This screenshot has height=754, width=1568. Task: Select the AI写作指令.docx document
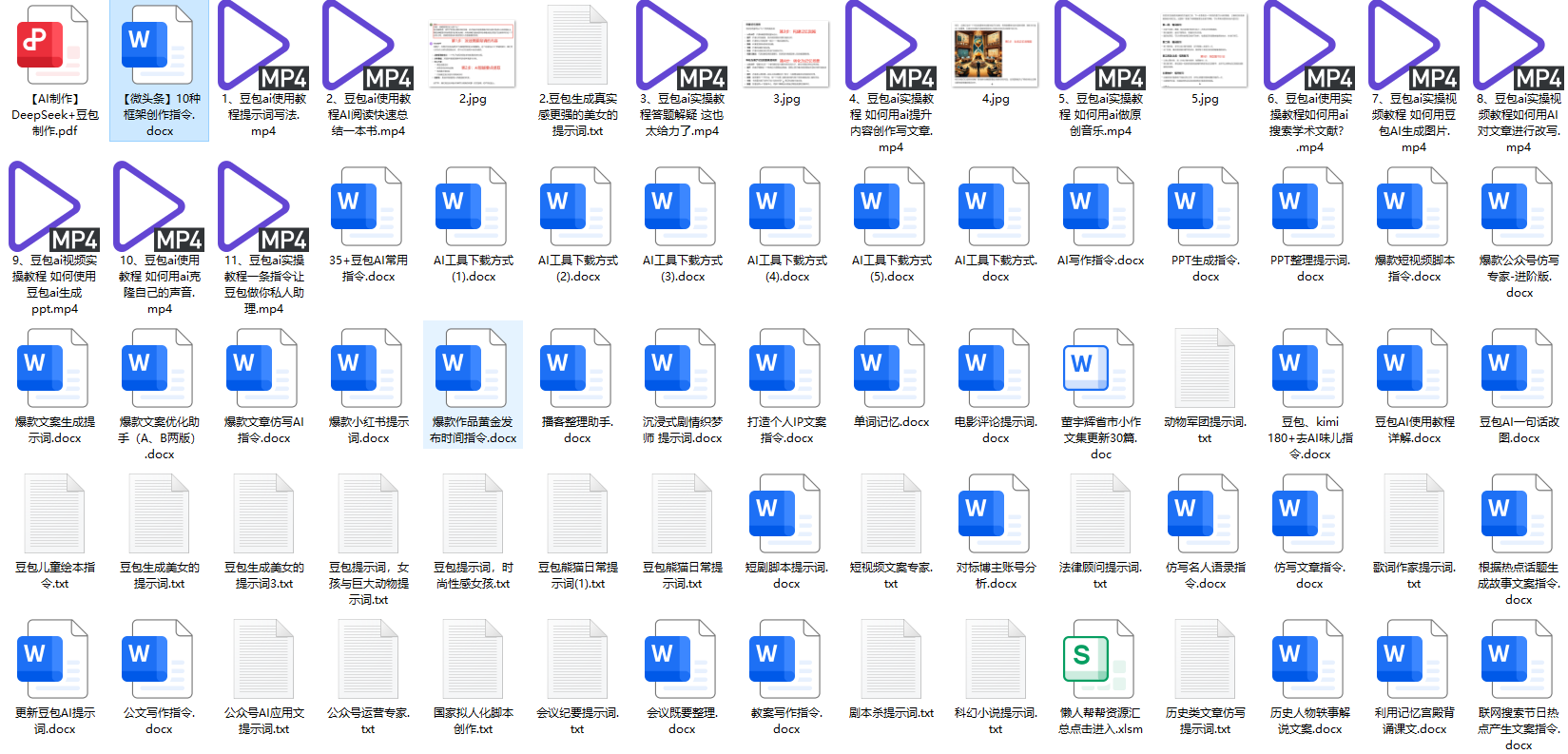click(1100, 207)
